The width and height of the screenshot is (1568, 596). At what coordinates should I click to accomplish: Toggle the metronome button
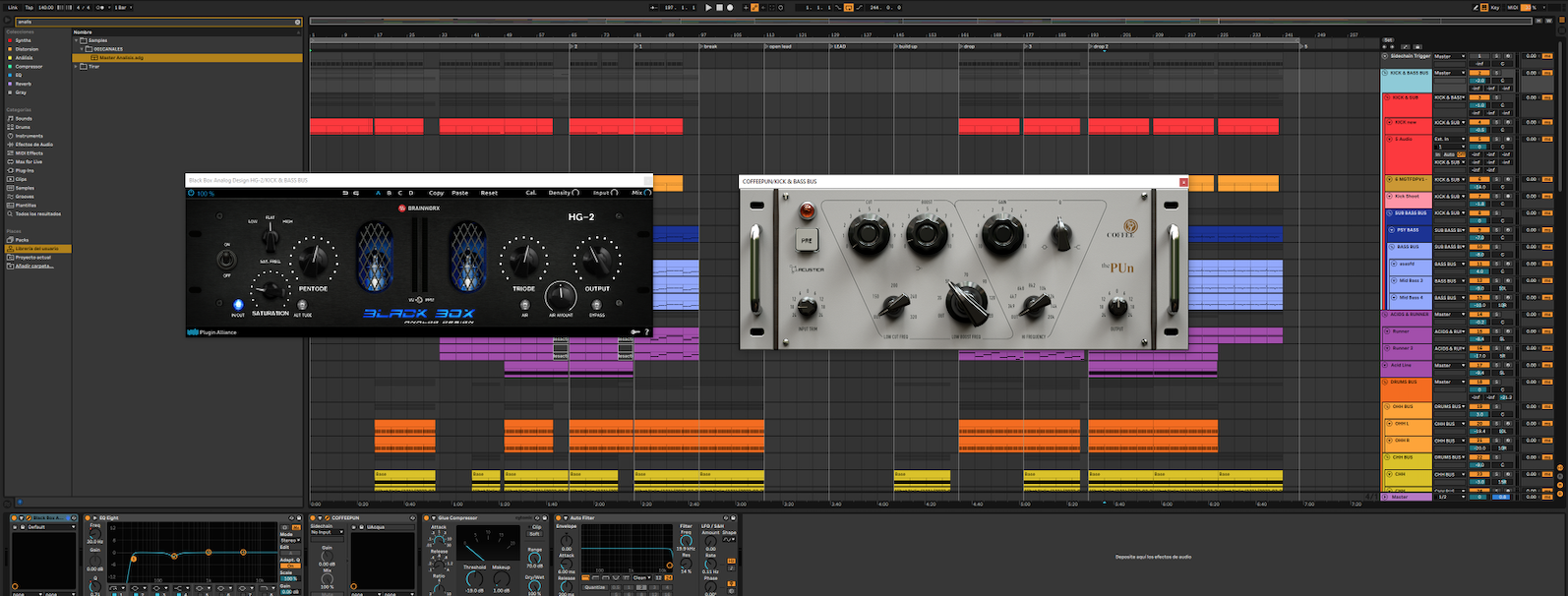click(100, 7)
